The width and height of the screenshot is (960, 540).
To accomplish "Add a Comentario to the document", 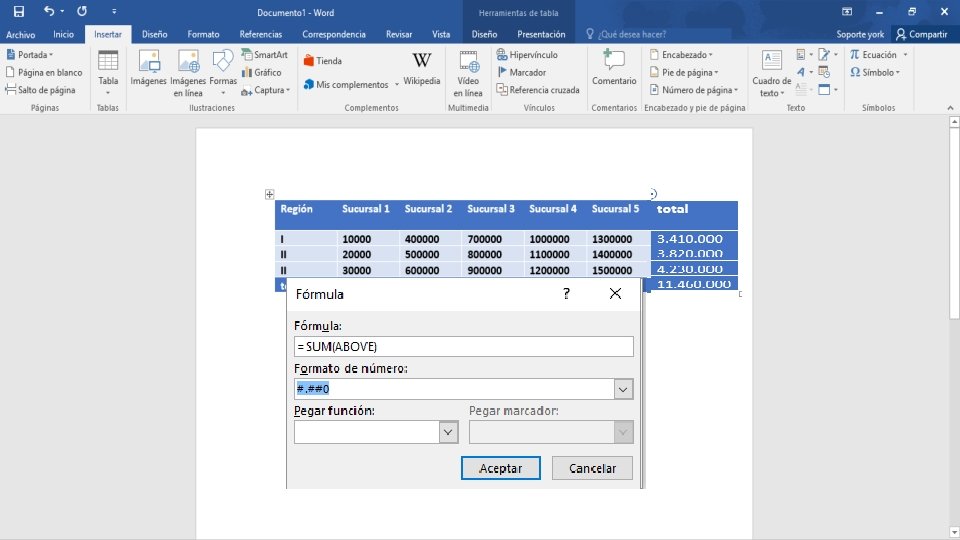I will (614, 68).
